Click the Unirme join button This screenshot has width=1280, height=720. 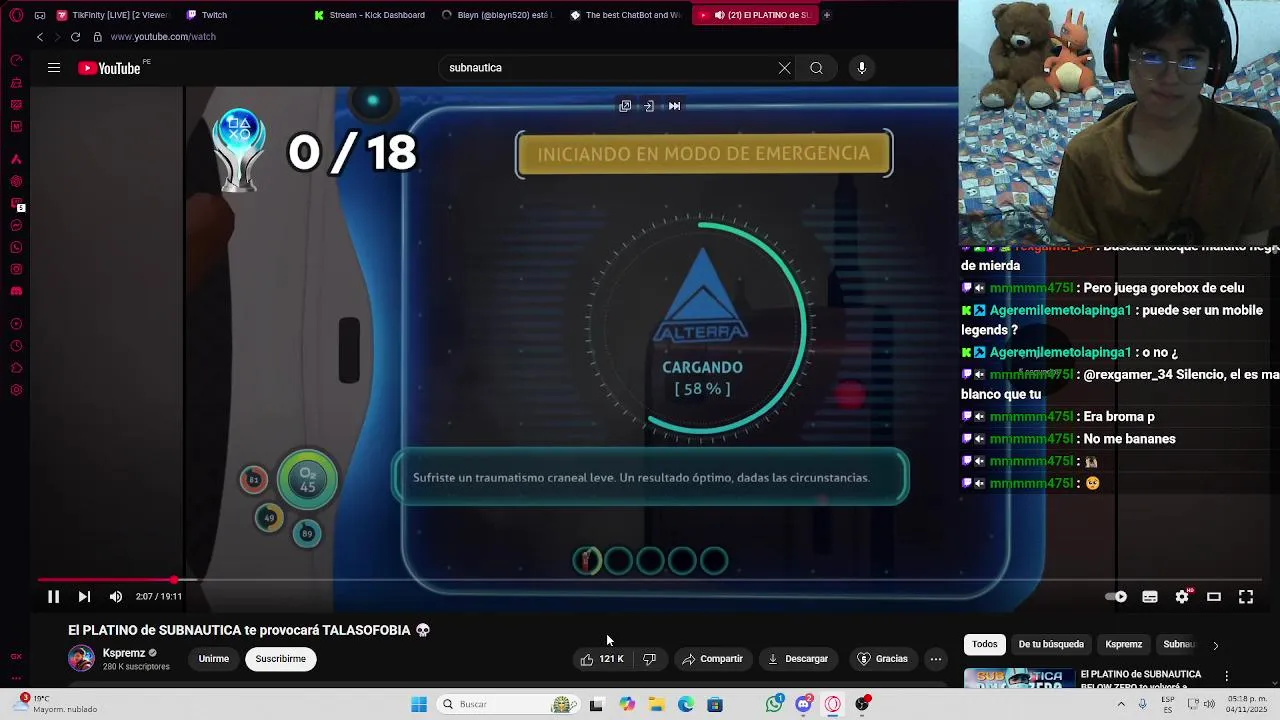coord(214,659)
